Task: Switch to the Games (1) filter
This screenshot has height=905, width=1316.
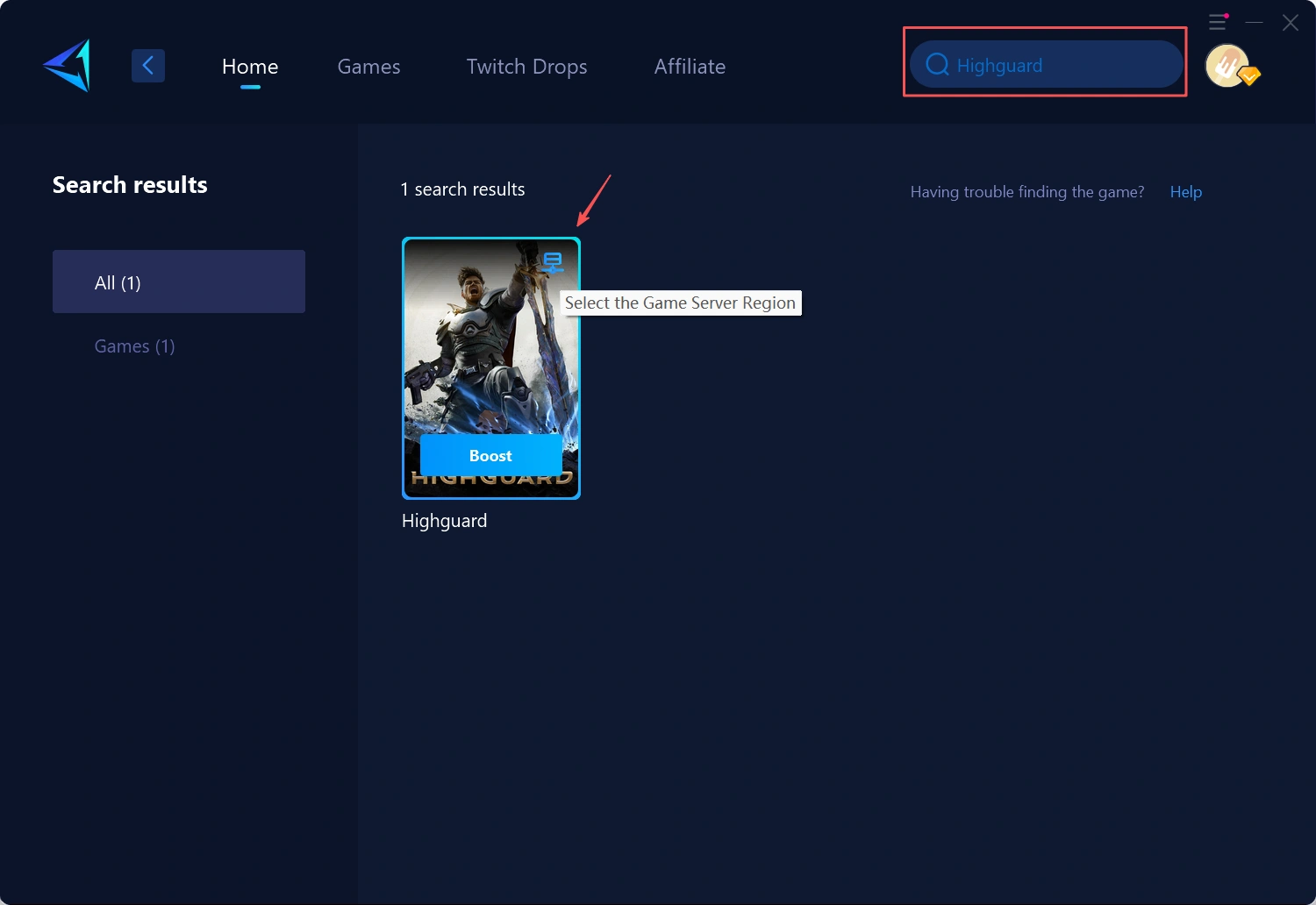Action: (x=134, y=346)
